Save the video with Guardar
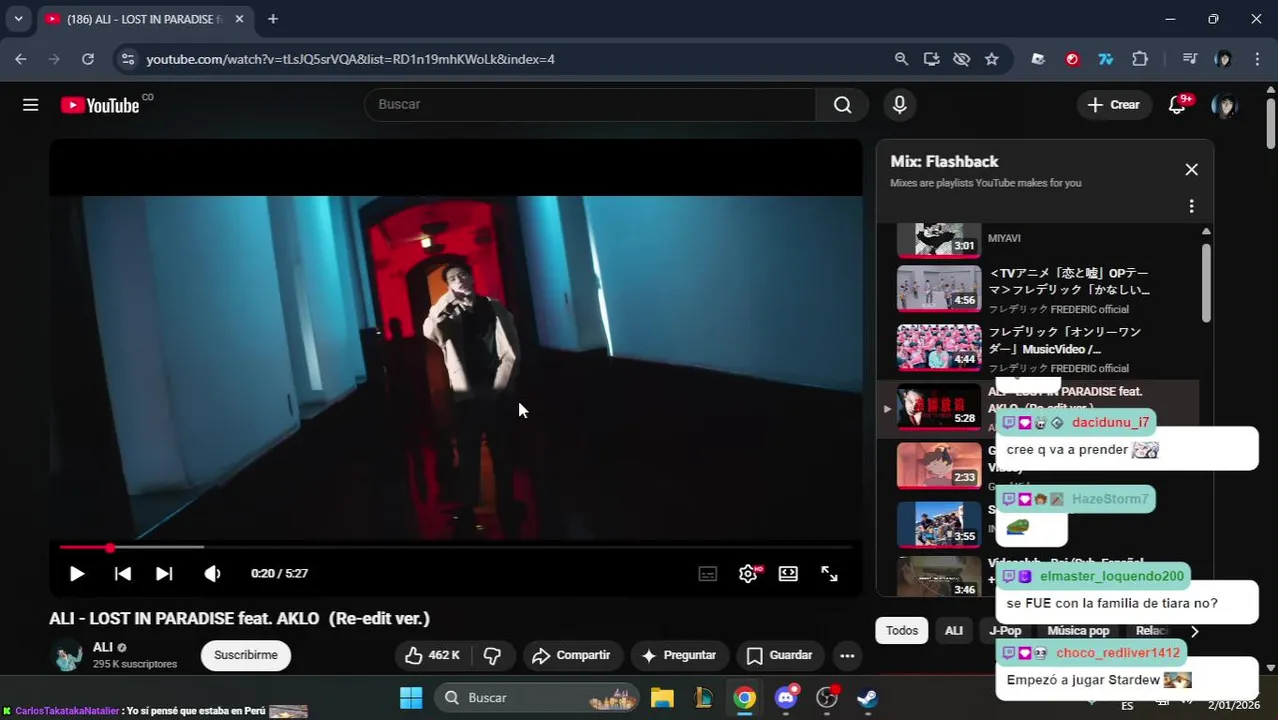 780,656
